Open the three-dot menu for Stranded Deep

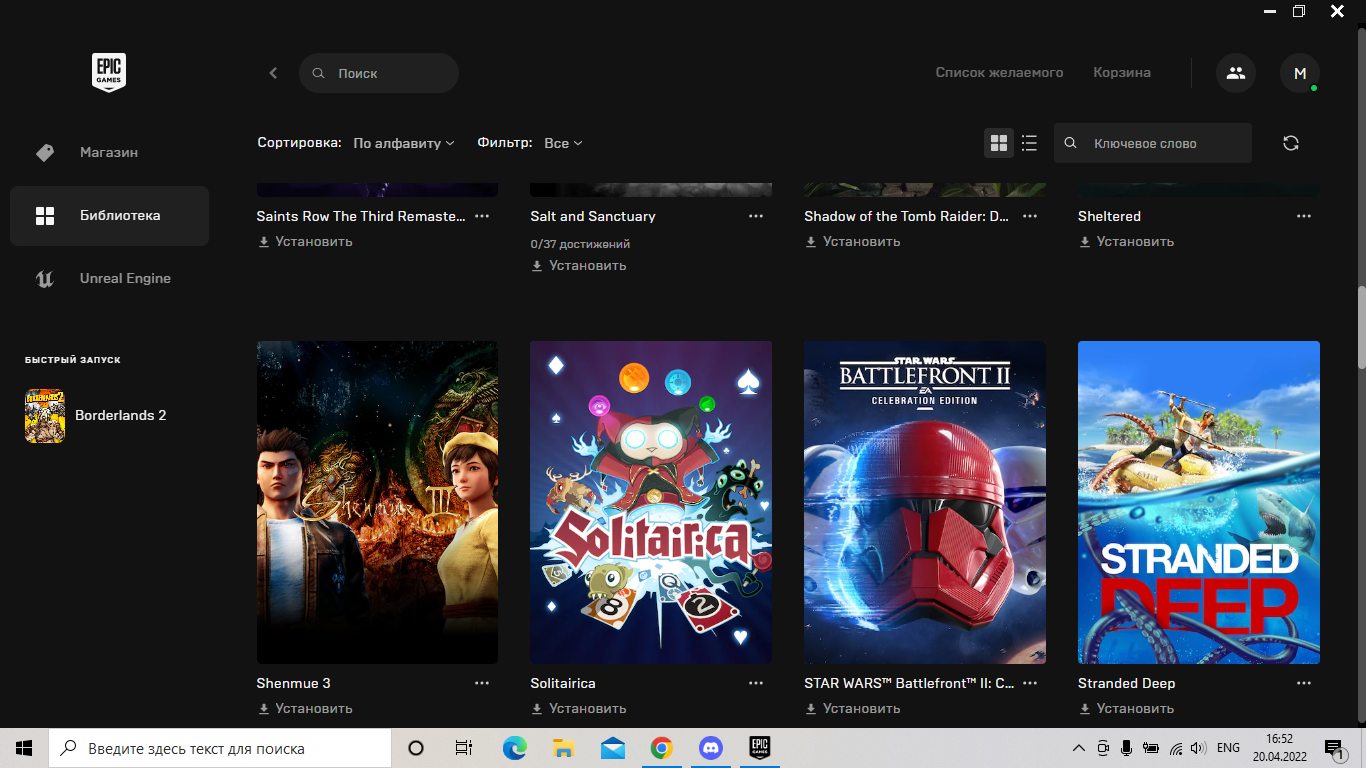click(1304, 683)
